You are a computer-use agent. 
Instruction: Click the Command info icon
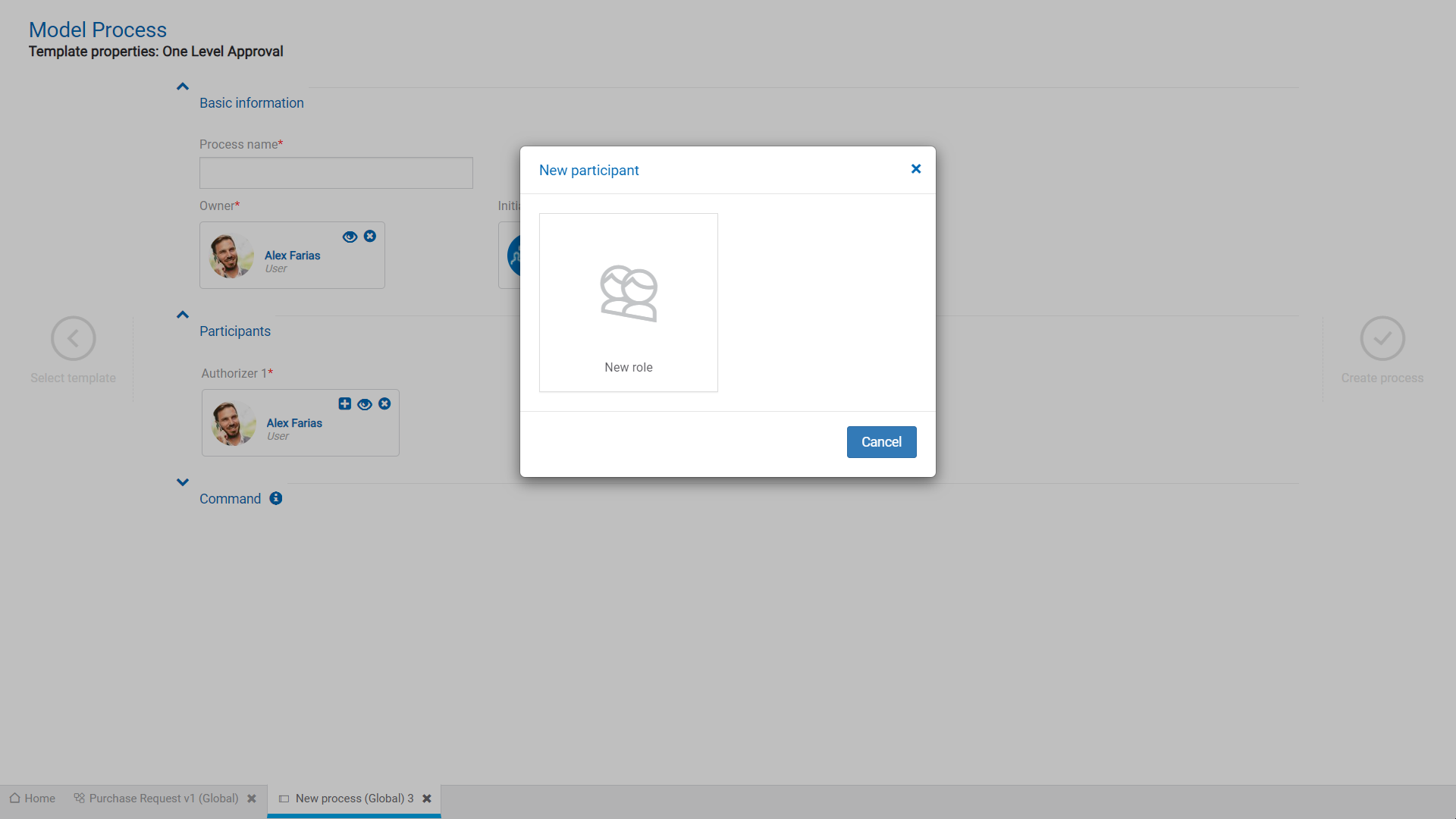pos(276,498)
